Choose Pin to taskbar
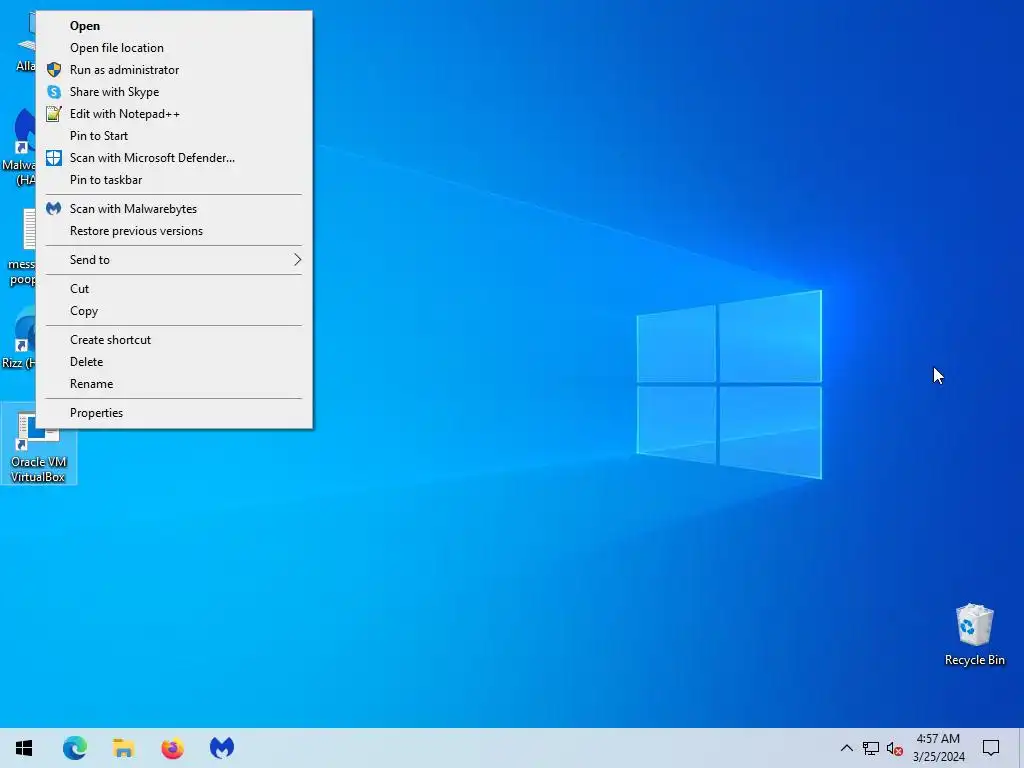The image size is (1024, 768). (174, 180)
